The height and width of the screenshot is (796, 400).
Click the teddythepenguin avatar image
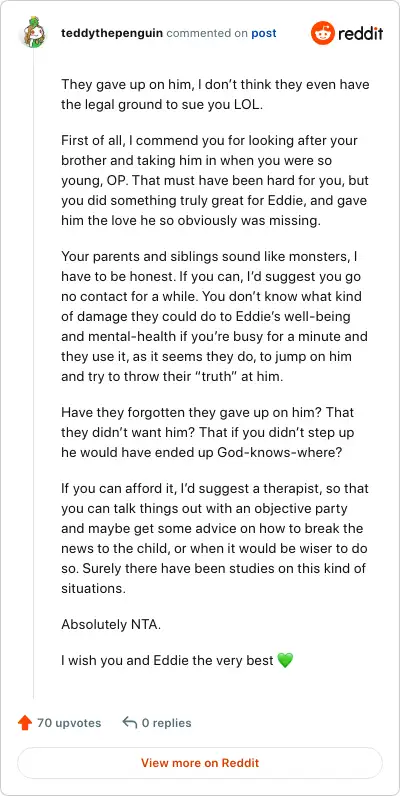(33, 34)
